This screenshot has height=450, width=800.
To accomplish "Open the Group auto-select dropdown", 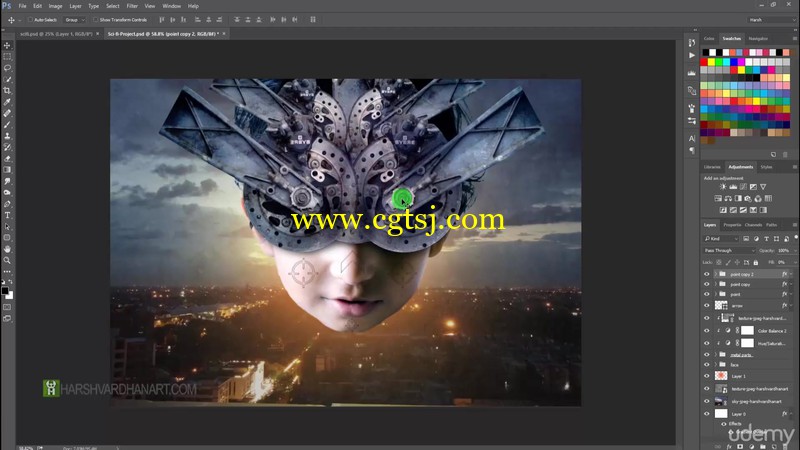I will 74,20.
